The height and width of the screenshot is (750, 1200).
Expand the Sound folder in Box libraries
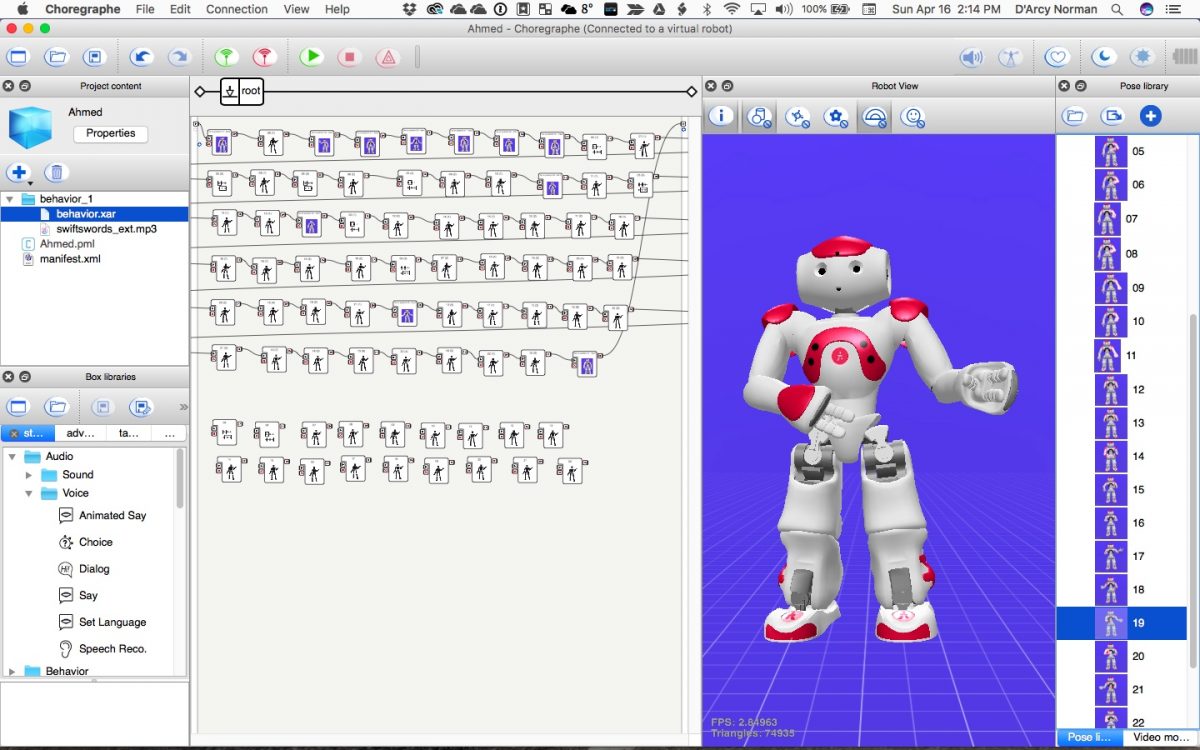(x=29, y=475)
